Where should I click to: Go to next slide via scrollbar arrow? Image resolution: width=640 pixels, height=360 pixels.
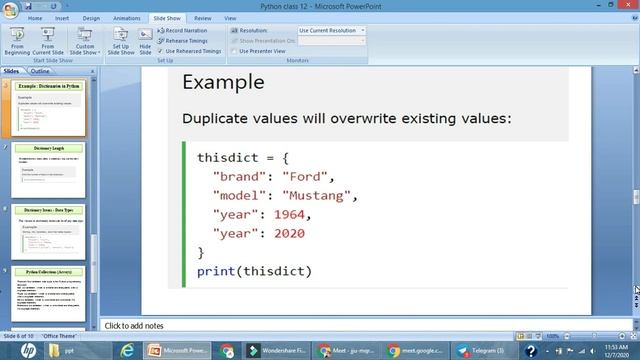(636, 305)
